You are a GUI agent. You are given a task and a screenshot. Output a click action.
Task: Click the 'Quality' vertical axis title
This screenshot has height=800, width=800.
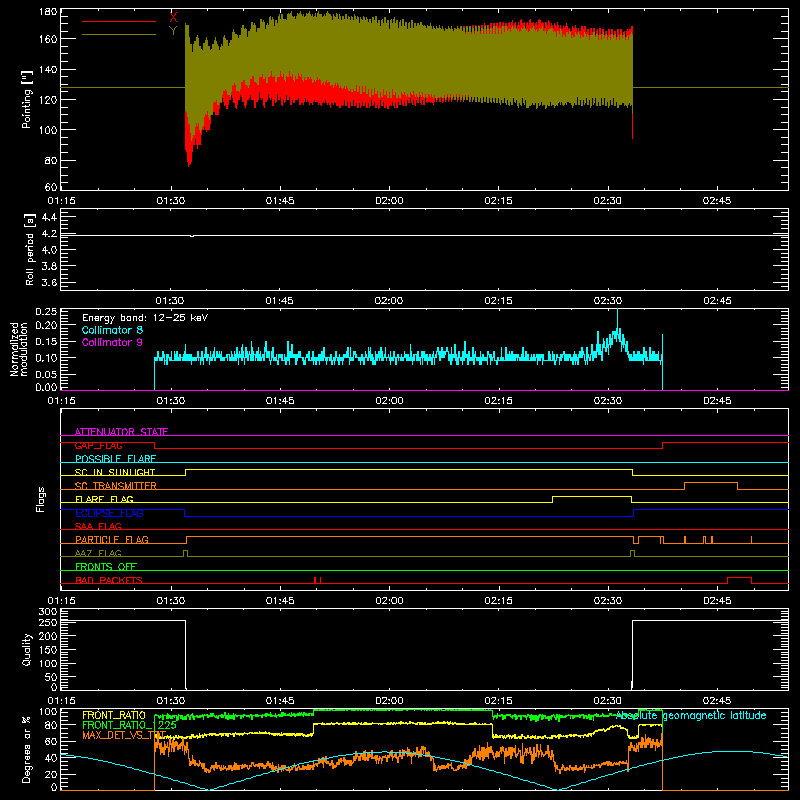click(27, 649)
